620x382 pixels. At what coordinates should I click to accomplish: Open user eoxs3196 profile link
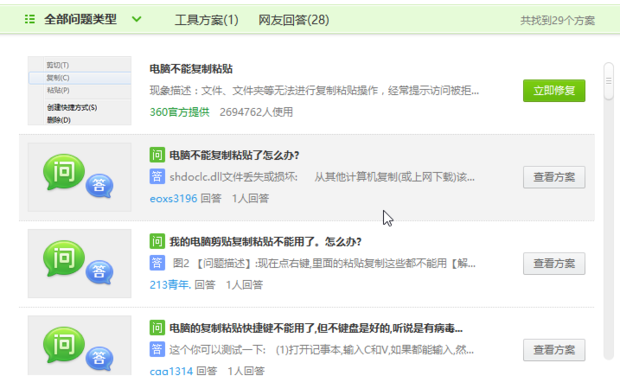(x=173, y=199)
